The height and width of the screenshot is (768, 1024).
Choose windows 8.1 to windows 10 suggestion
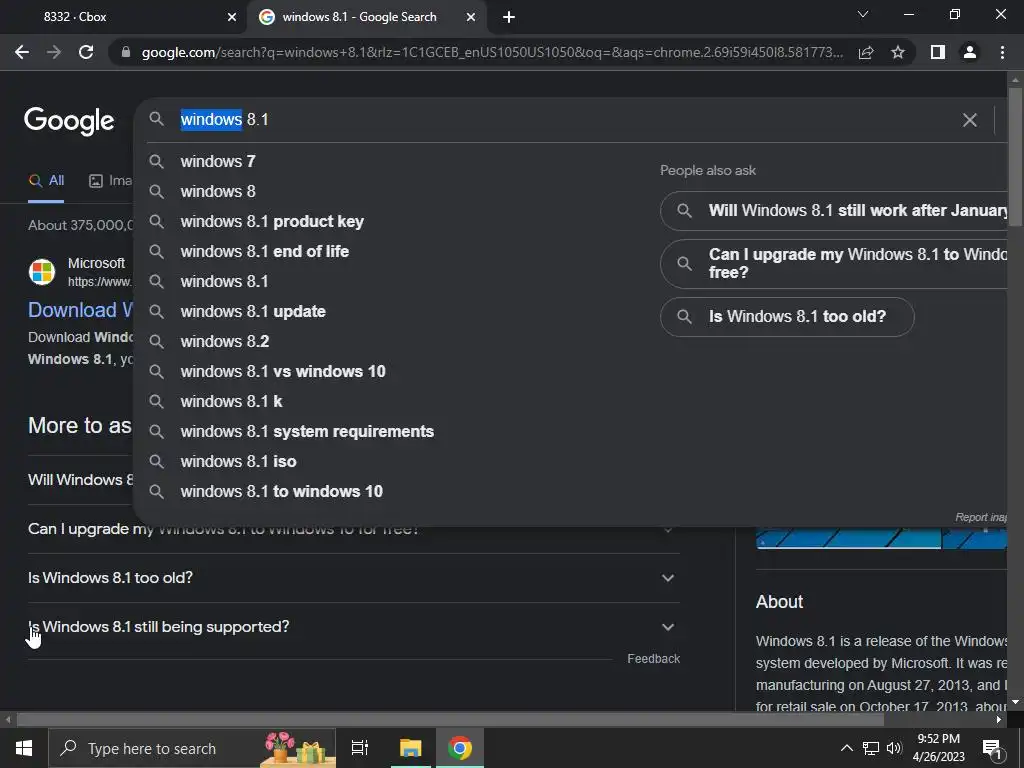click(x=281, y=492)
